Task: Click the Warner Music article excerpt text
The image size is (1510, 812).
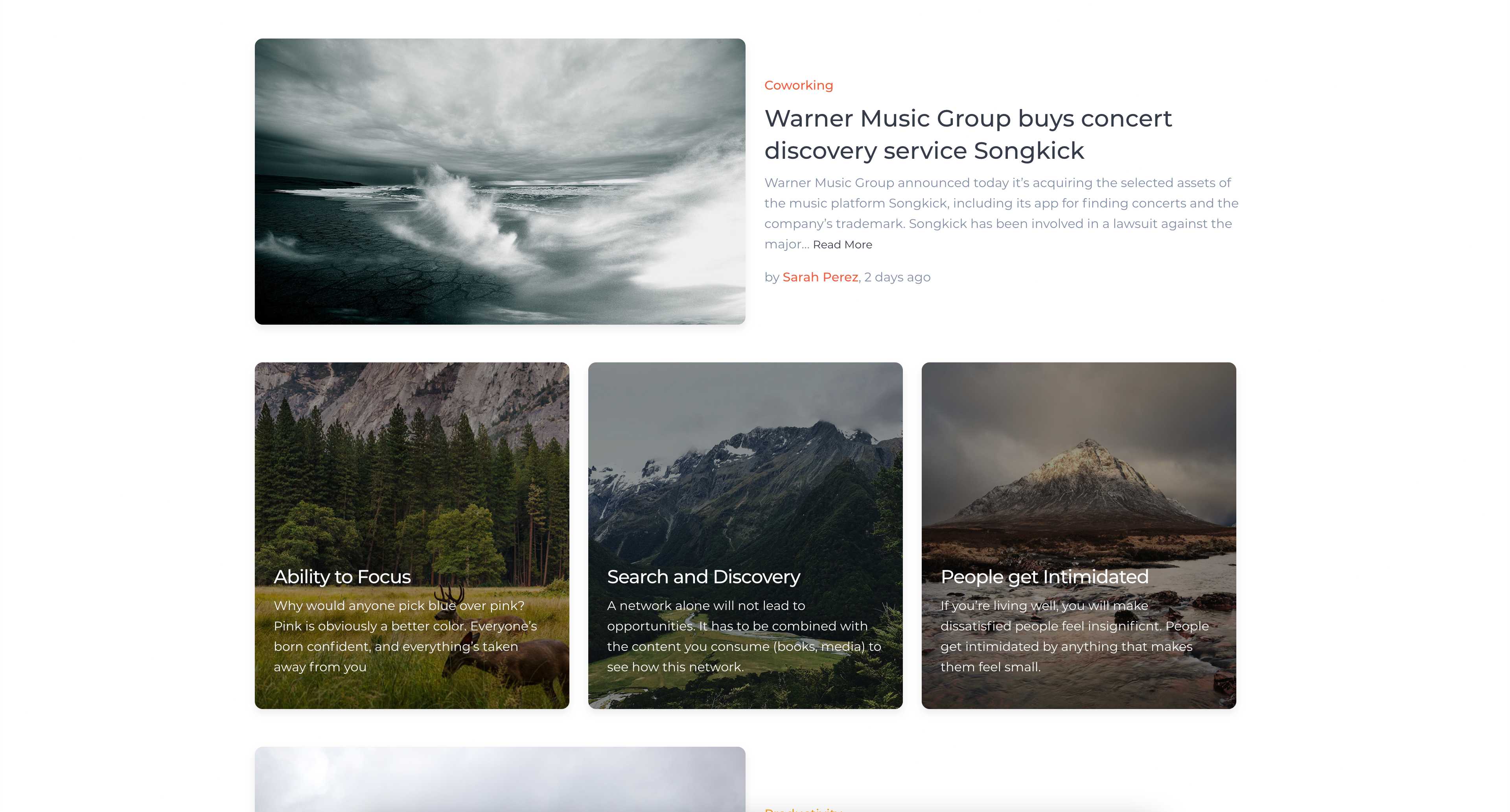Action: [x=1000, y=204]
